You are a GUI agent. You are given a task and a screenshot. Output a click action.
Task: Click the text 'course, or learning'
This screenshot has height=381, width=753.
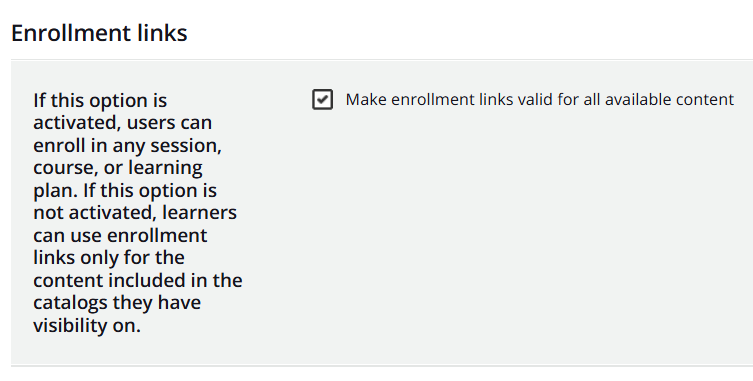pos(118,168)
